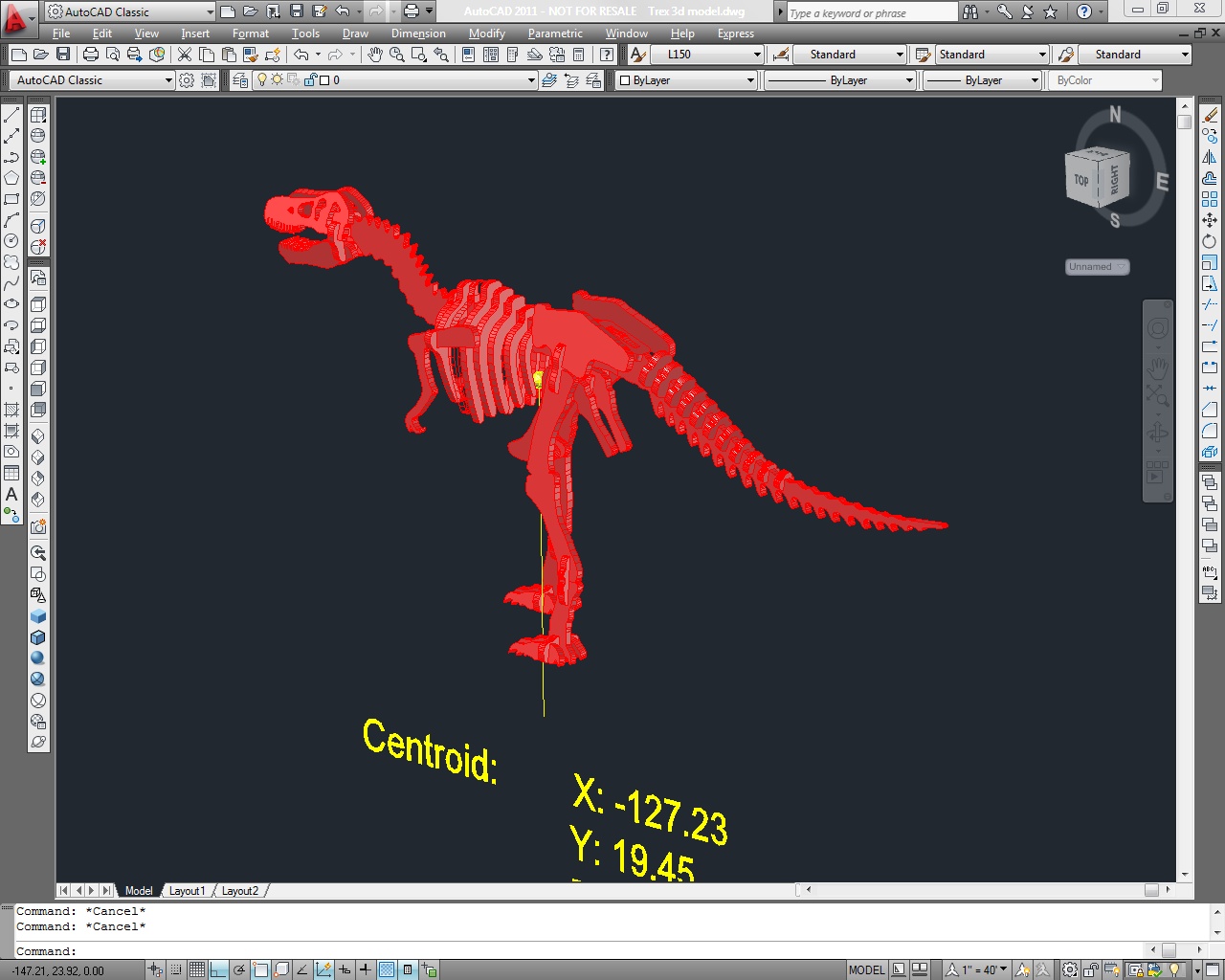This screenshot has height=980, width=1225.
Task: Click the Multileader Style icon
Action: point(1066,55)
